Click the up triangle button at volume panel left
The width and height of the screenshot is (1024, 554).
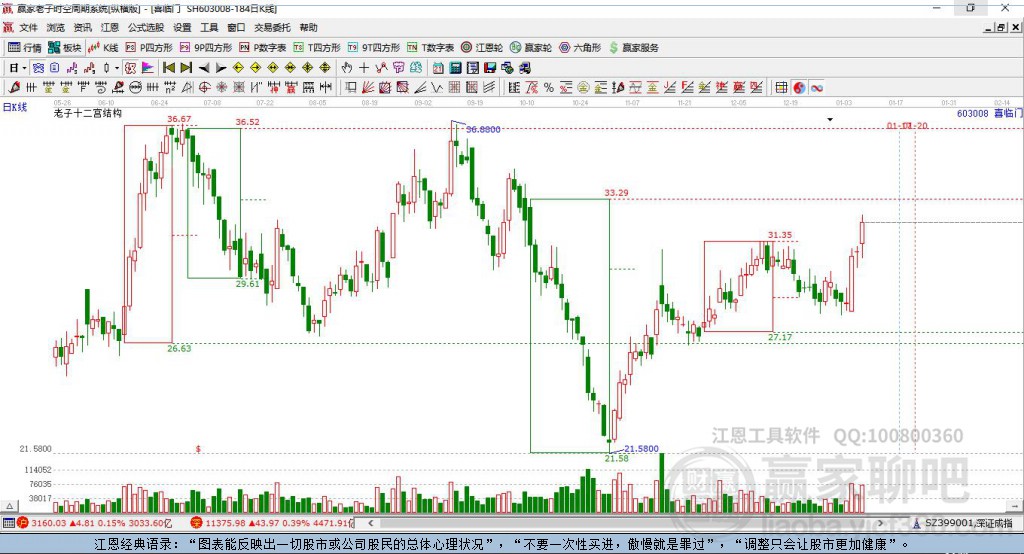[9, 506]
